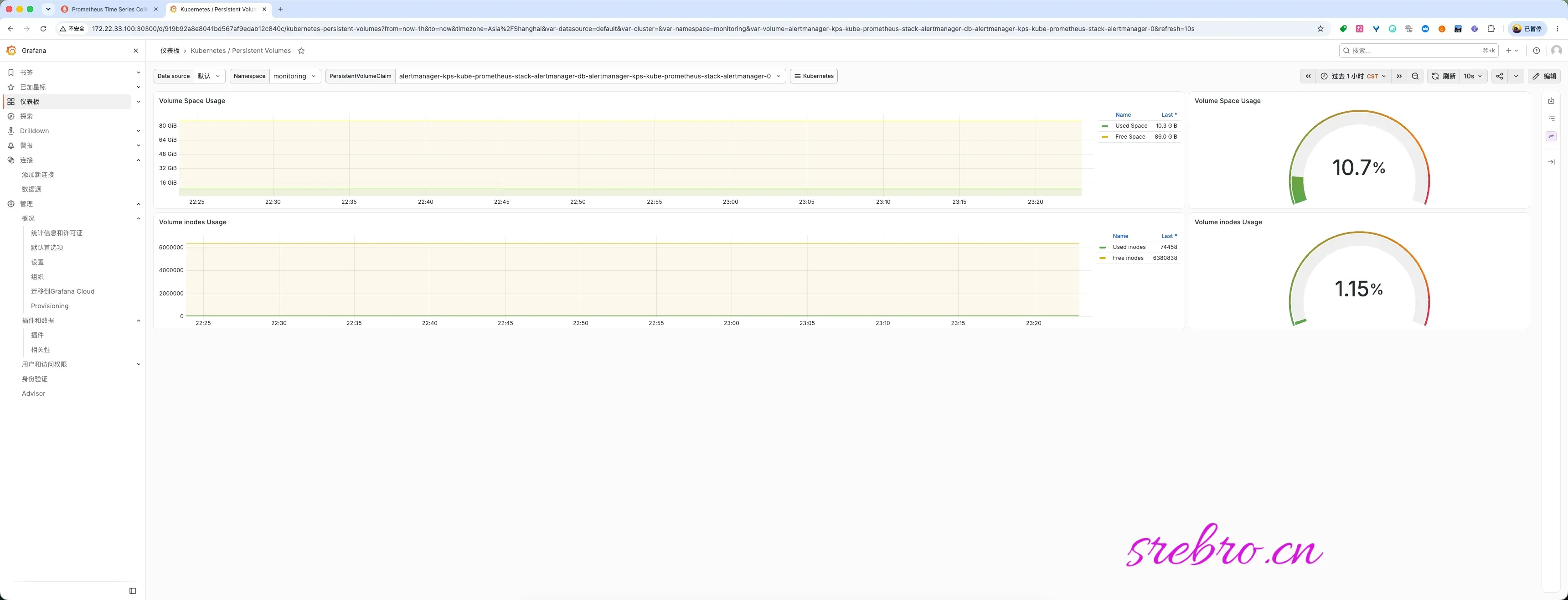Open the edit dashboard button
Viewport: 1568px width, 600px height.
click(1544, 76)
